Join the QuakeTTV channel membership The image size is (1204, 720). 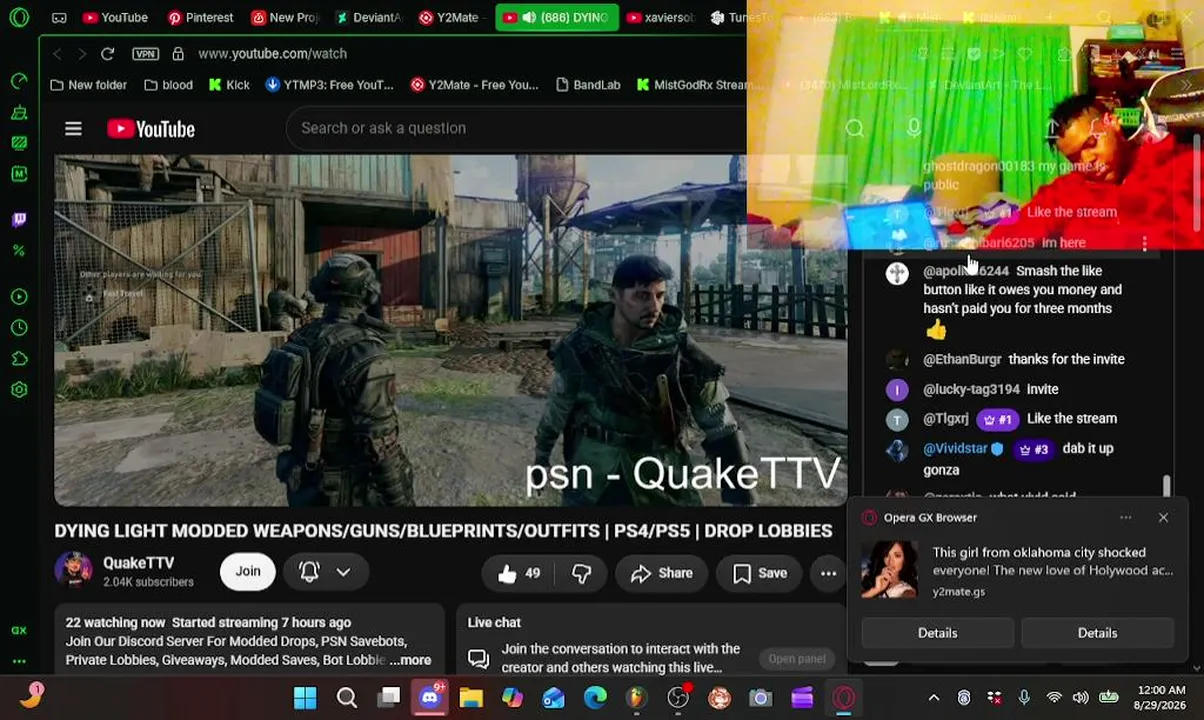247,571
